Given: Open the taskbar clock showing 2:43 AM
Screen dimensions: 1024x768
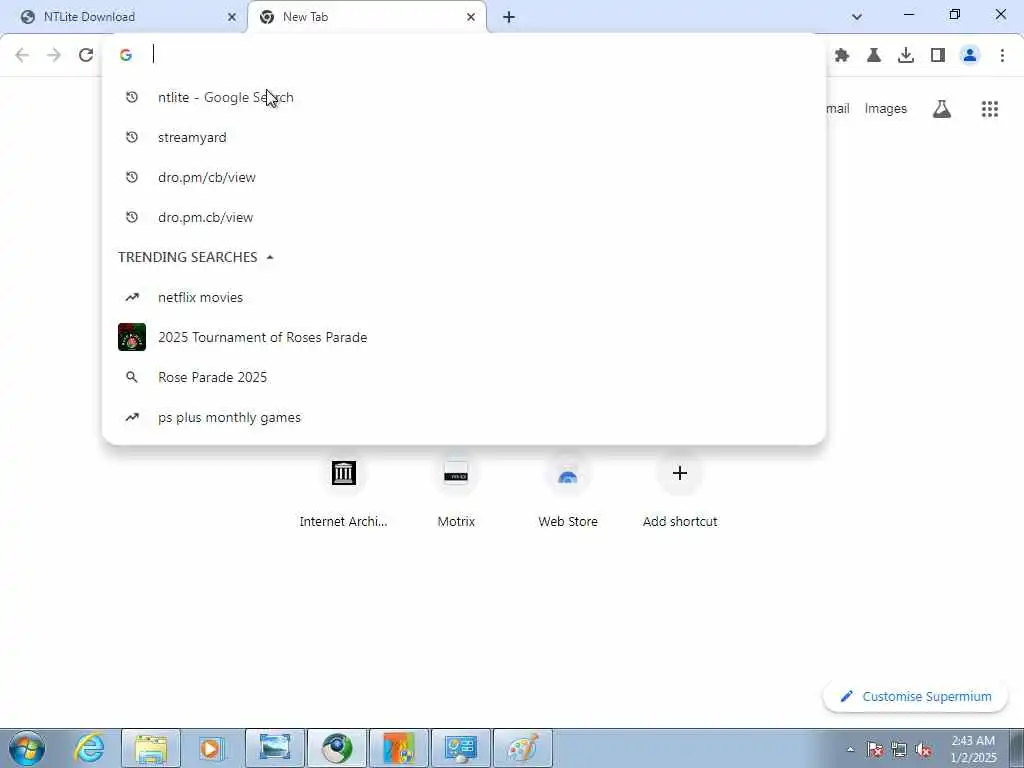Looking at the screenshot, I should pos(973,749).
